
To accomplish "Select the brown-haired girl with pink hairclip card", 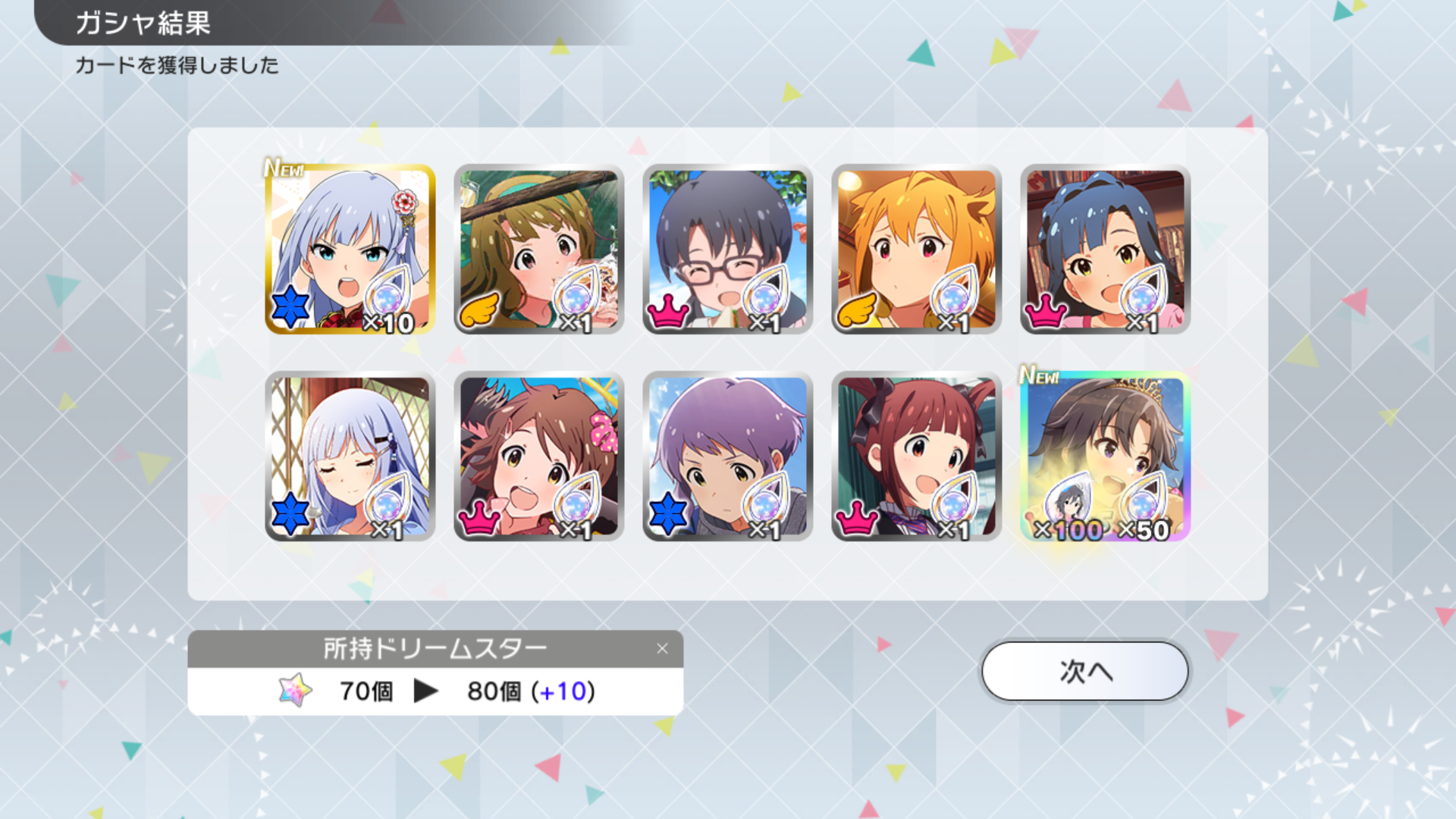I will (538, 456).
